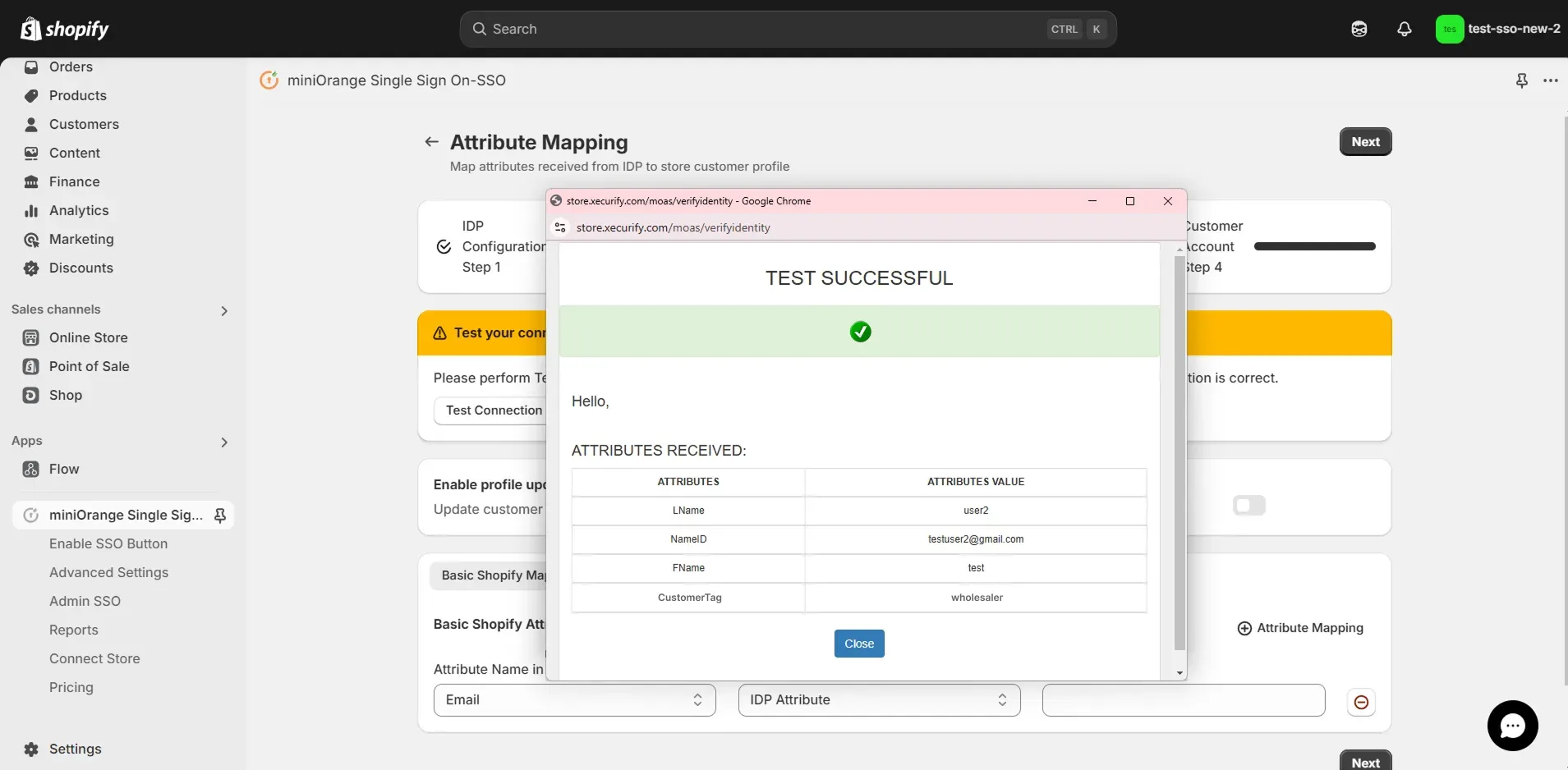Go back using Attribute Mapping arrow
Viewport: 1568px width, 770px height.
431,142
